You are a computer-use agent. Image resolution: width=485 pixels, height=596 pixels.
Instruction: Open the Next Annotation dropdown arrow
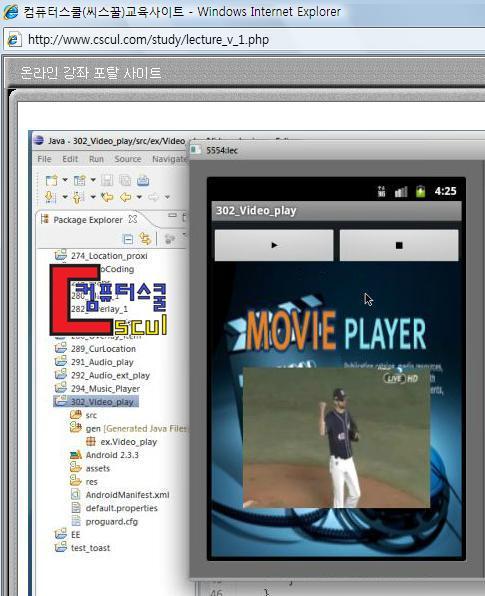tap(65, 197)
